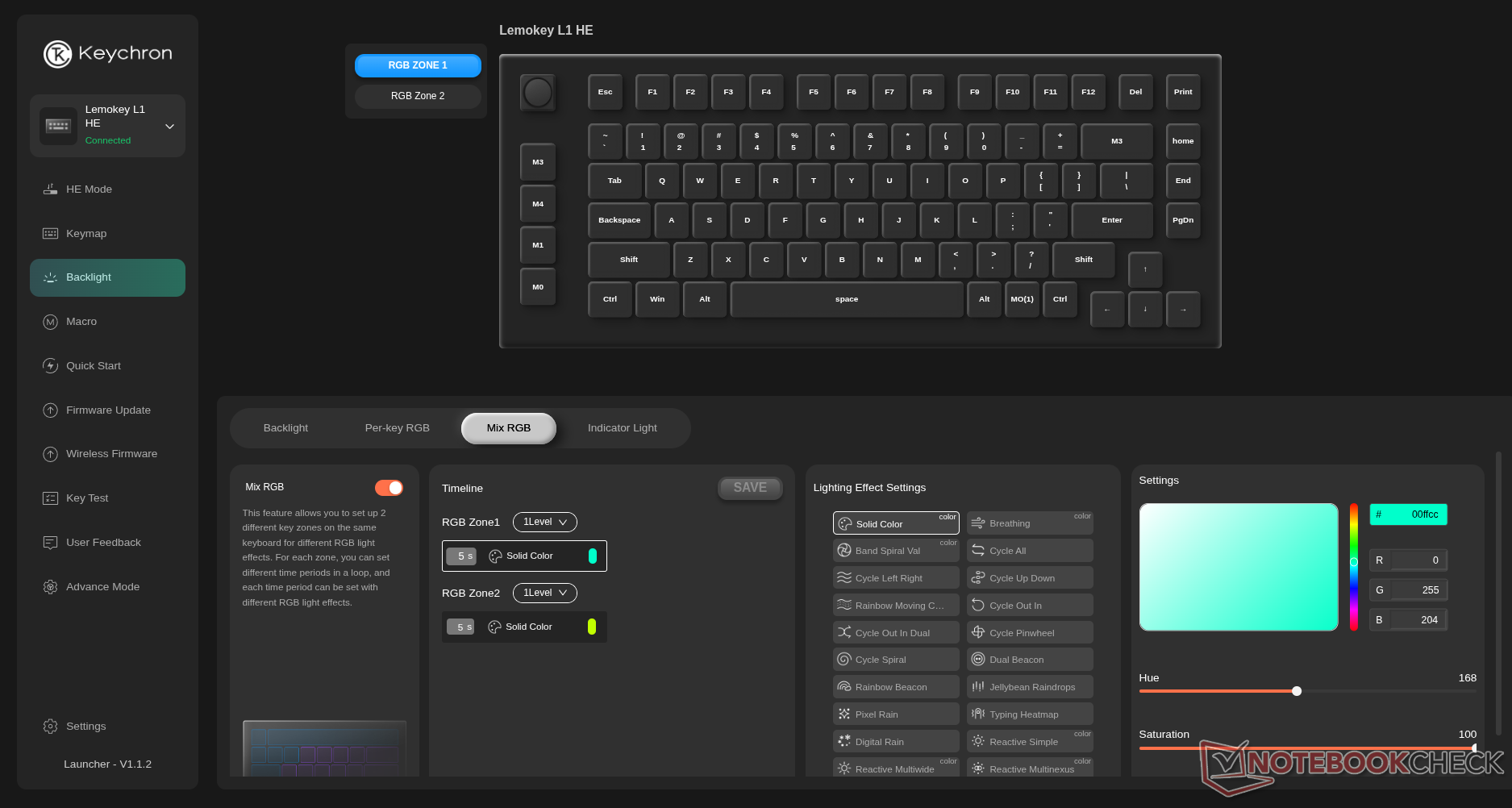
Task: Open the Keymap section icon
Action: click(50, 234)
